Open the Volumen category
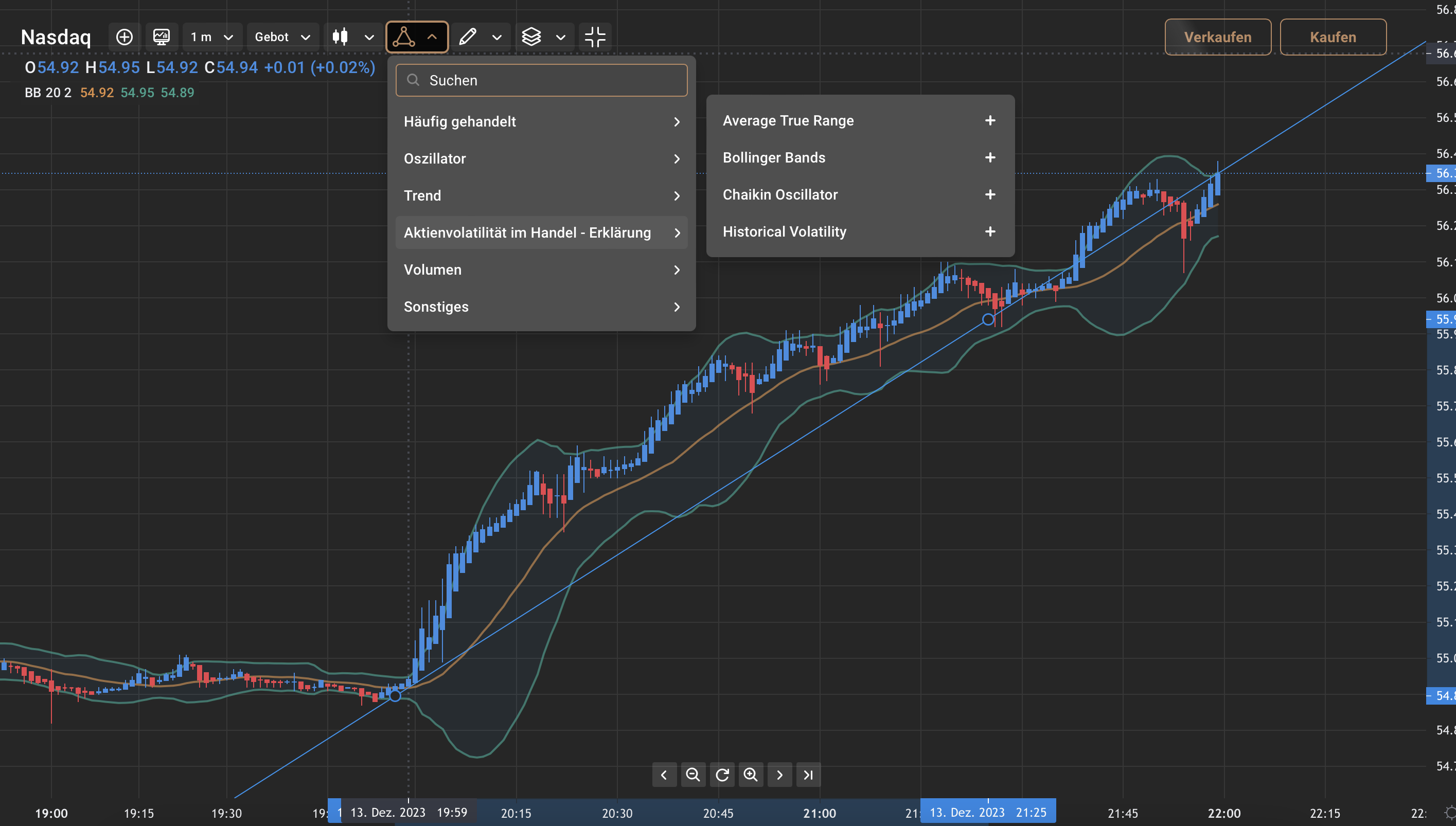The height and width of the screenshot is (826, 1456). [x=541, y=270]
